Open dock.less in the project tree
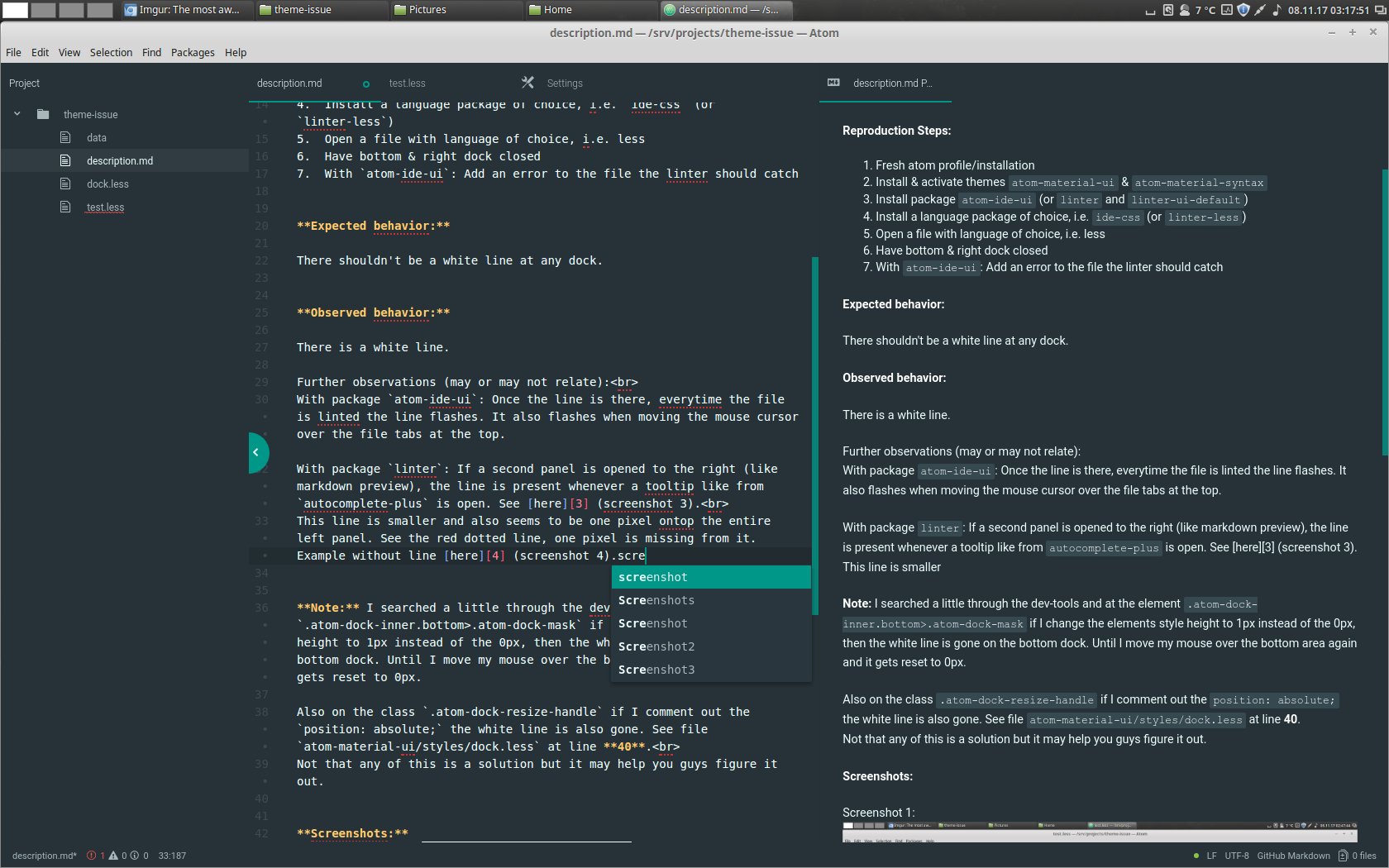Screen dimensions: 1389x868 pos(108,184)
